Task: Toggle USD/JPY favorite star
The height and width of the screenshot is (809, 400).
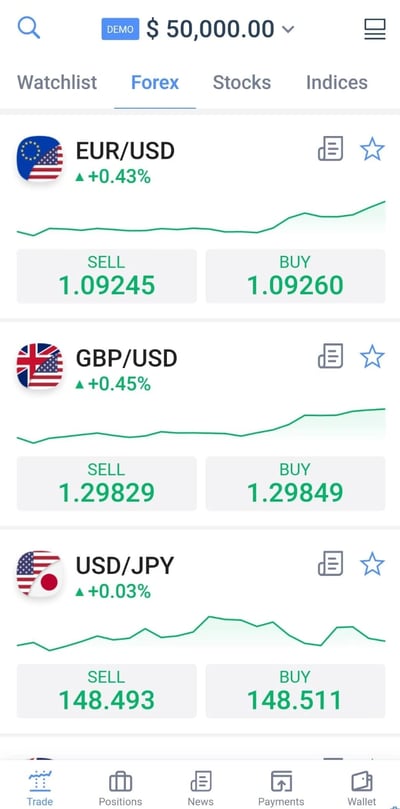Action: (x=372, y=564)
